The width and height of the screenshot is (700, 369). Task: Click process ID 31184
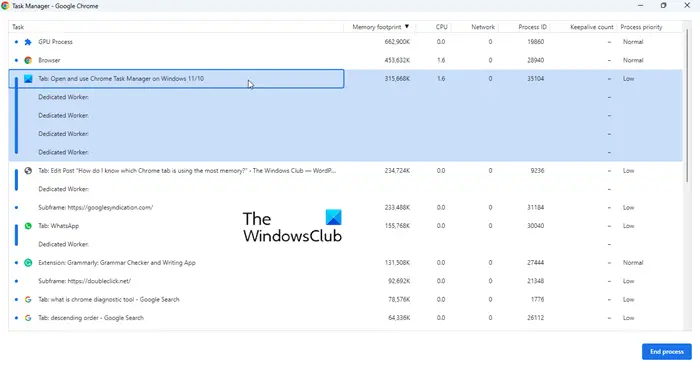point(535,207)
